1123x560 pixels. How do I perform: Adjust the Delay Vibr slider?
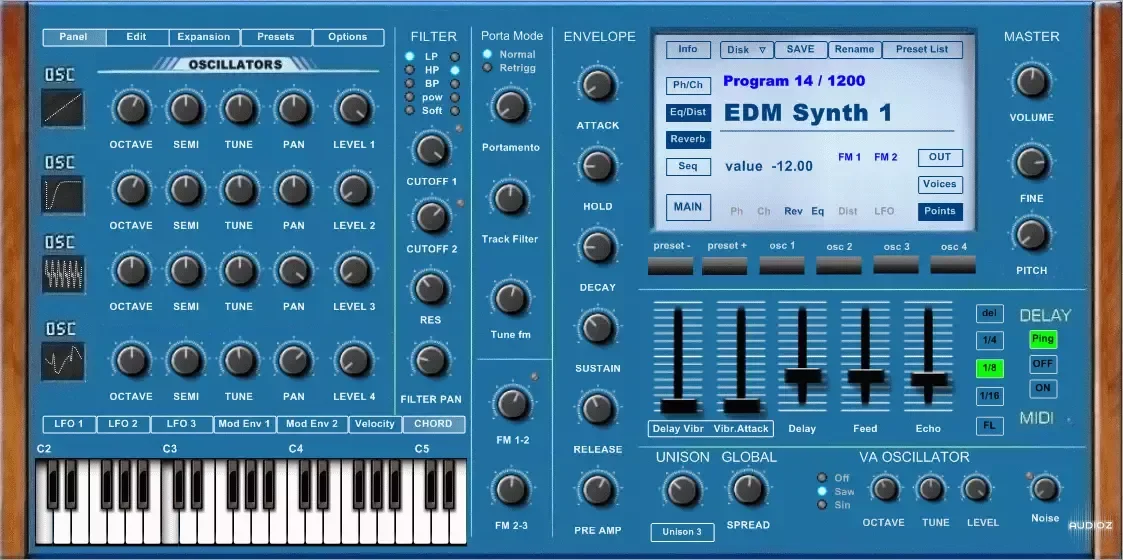(678, 406)
